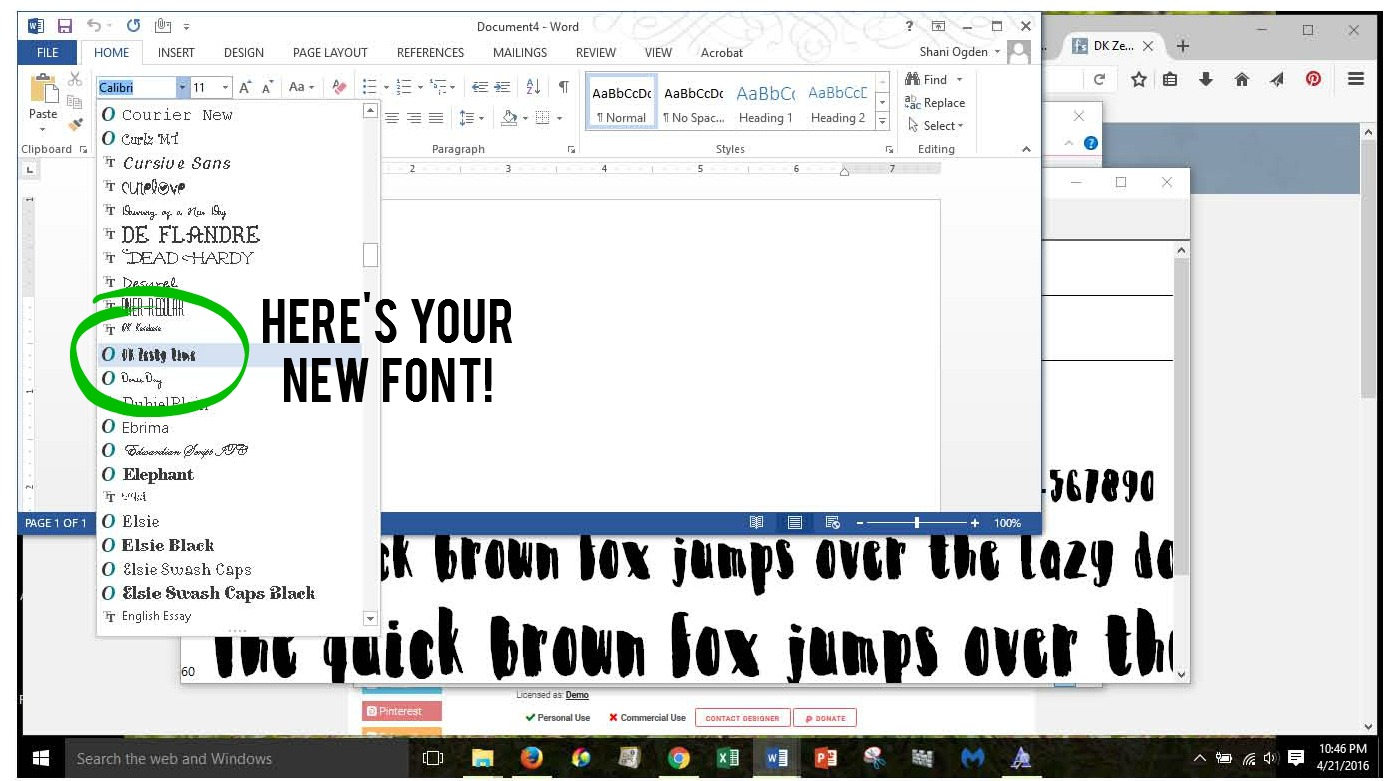Switch to the DESIGN ribbon tab
The height and width of the screenshot is (781, 1395).
(x=244, y=52)
